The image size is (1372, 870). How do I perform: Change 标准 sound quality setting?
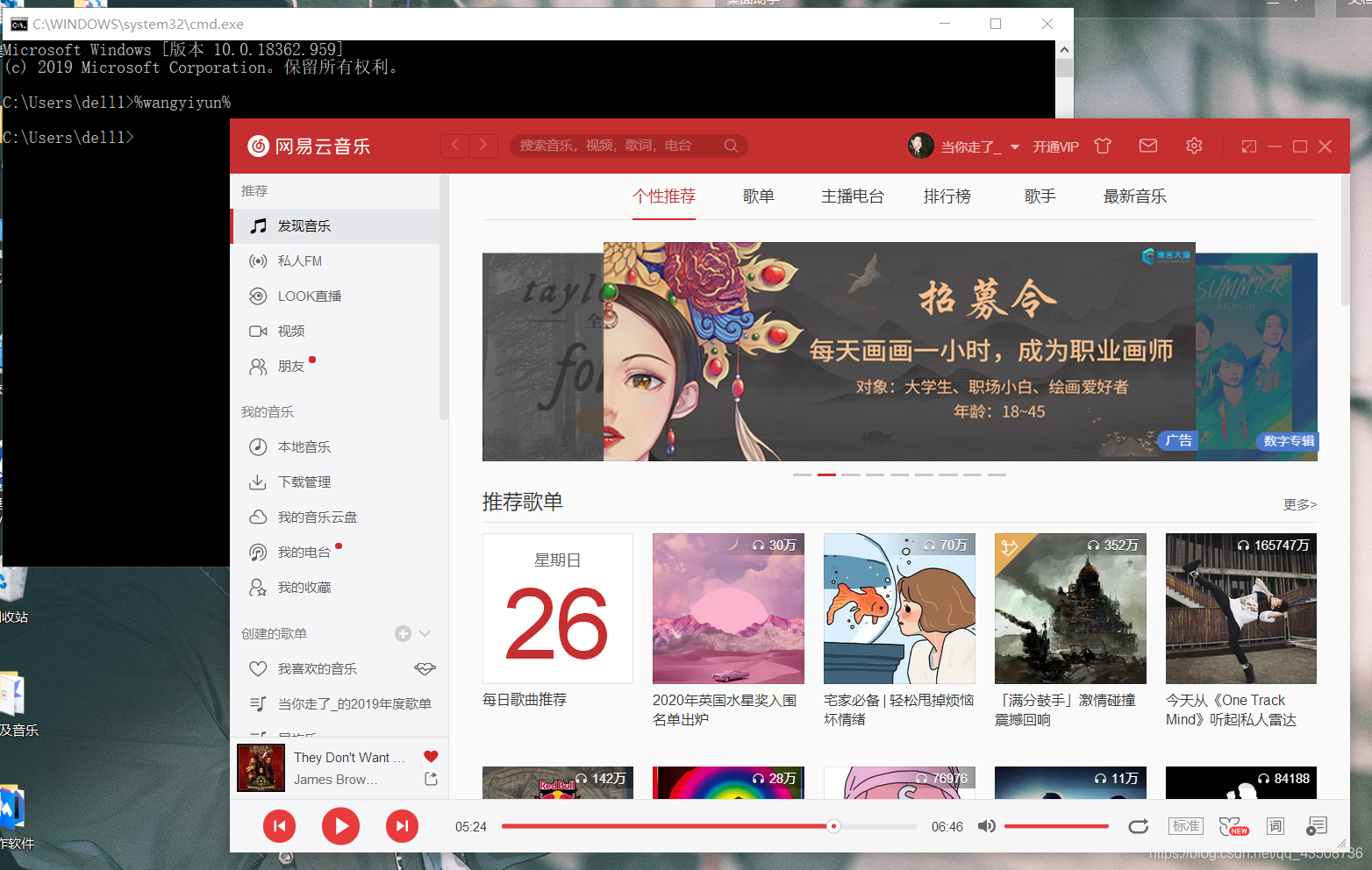click(x=1186, y=826)
